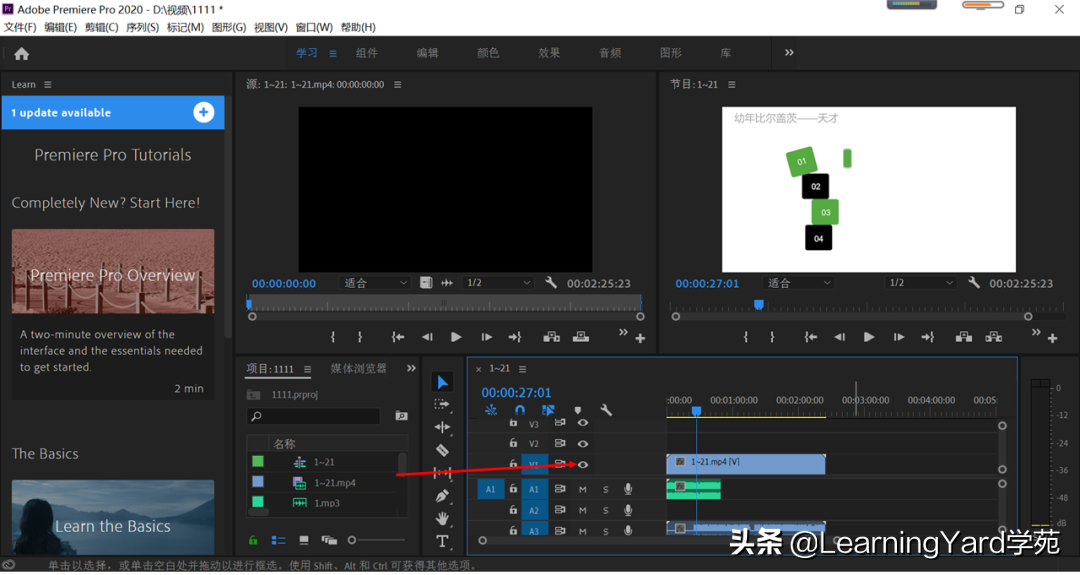
Task: Enable voice-over record on A1
Action: [627, 489]
